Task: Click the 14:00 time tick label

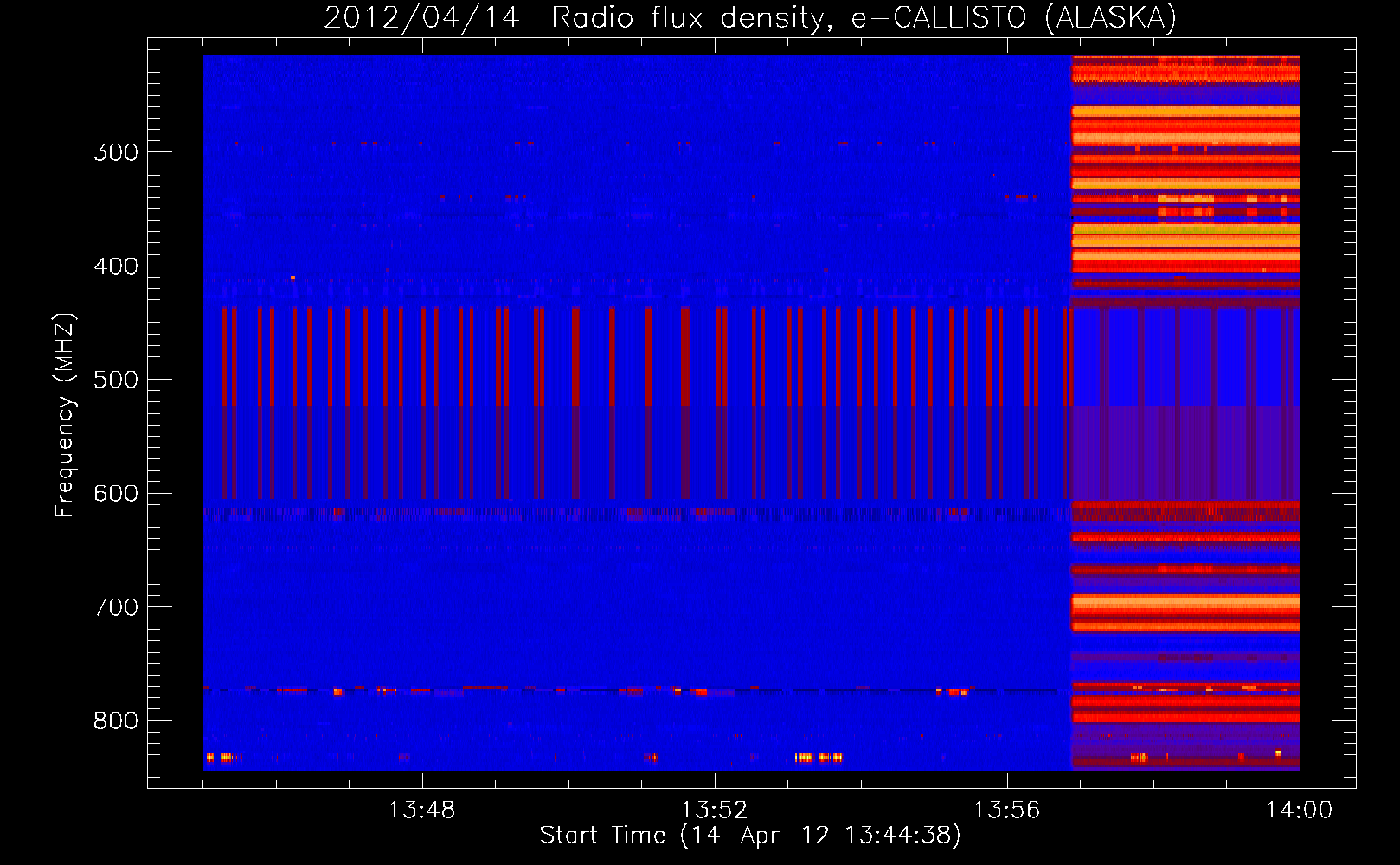Action: click(x=1299, y=811)
